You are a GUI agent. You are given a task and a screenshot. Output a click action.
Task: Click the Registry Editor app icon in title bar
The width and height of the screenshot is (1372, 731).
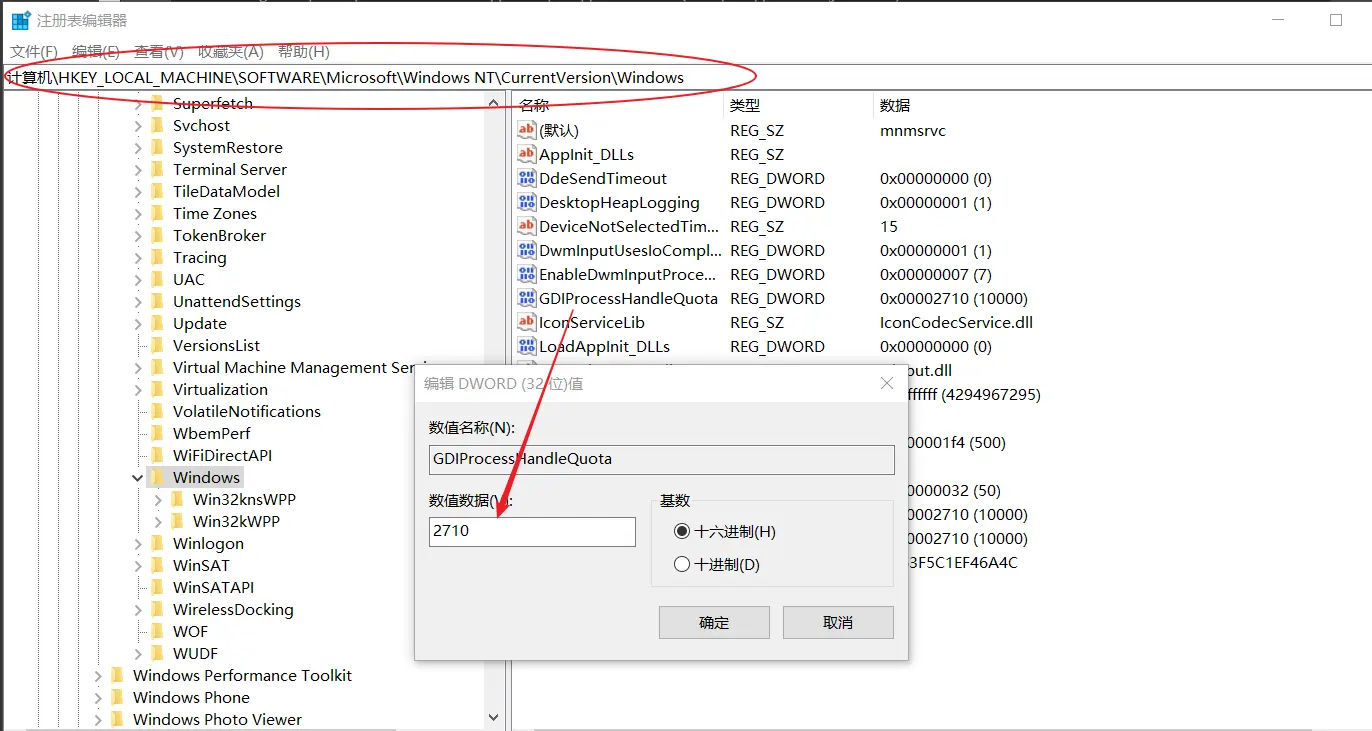(x=20, y=20)
